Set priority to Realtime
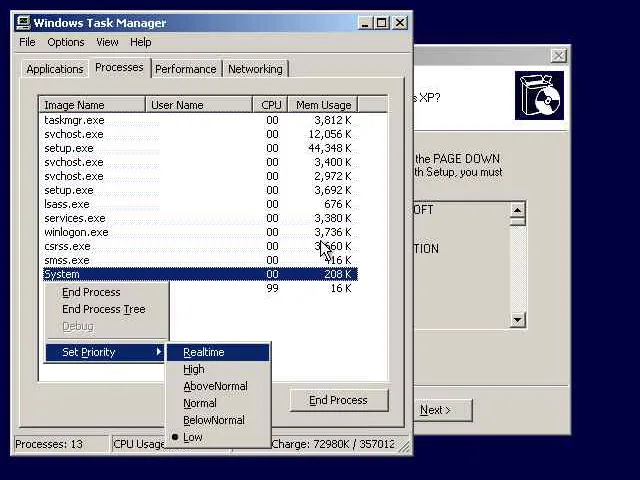 tap(218, 352)
